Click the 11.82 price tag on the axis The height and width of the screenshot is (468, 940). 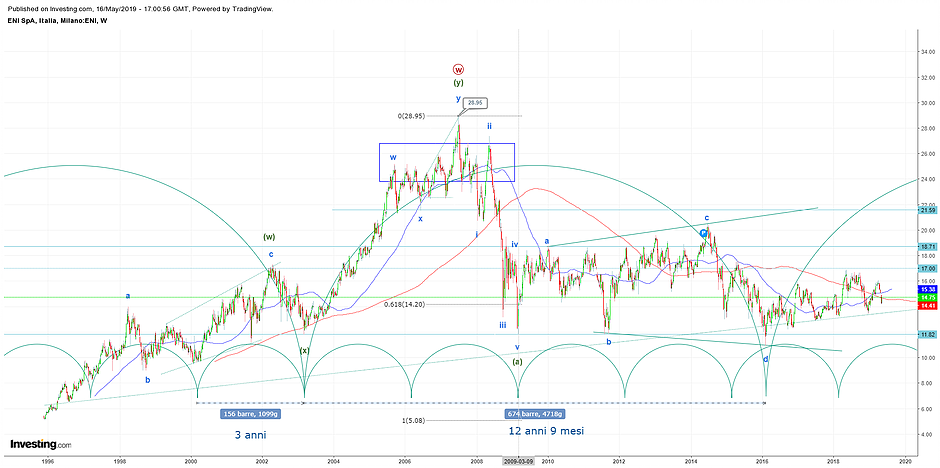(927, 334)
